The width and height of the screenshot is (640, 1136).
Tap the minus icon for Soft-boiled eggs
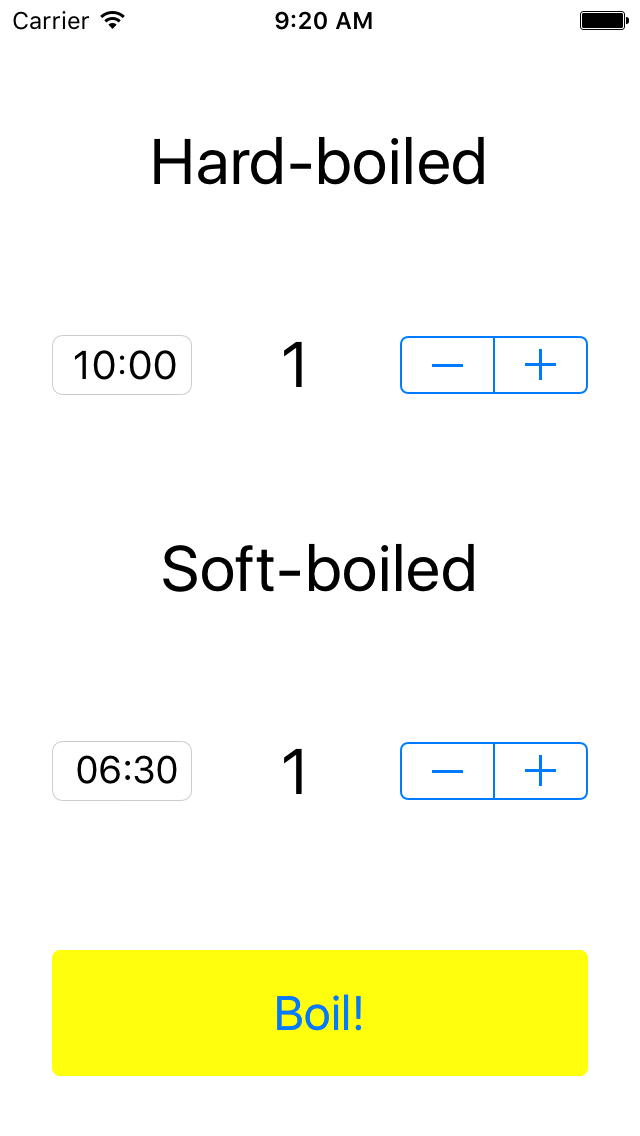coord(447,771)
